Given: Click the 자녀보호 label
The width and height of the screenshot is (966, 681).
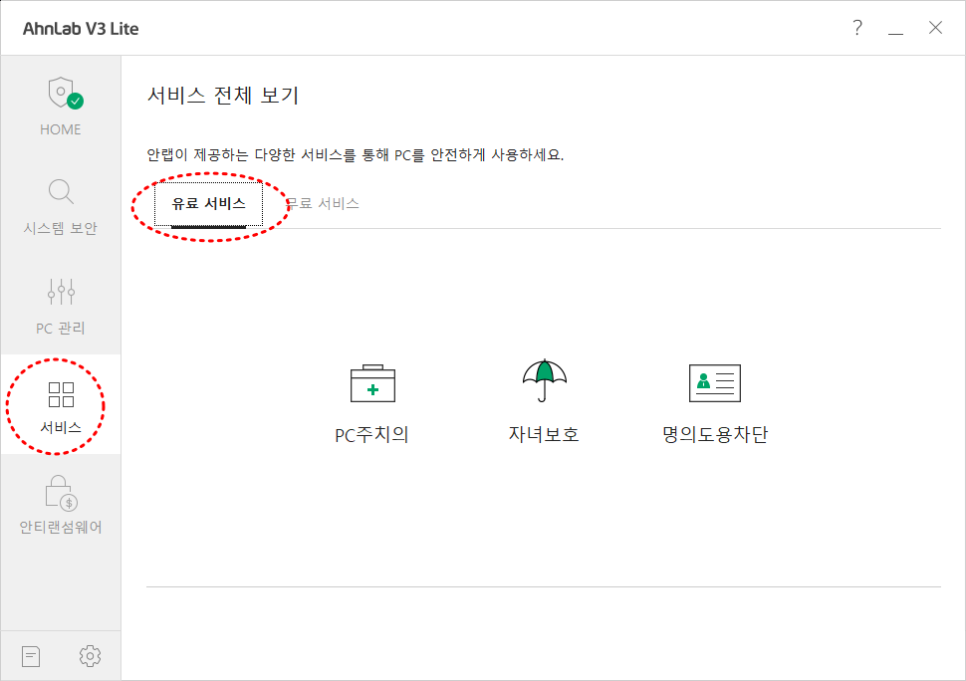Looking at the screenshot, I should 543,434.
